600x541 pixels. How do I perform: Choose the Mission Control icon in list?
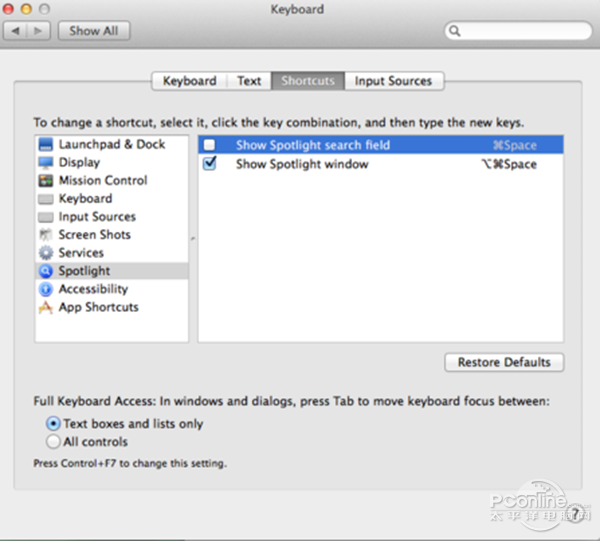coord(46,181)
